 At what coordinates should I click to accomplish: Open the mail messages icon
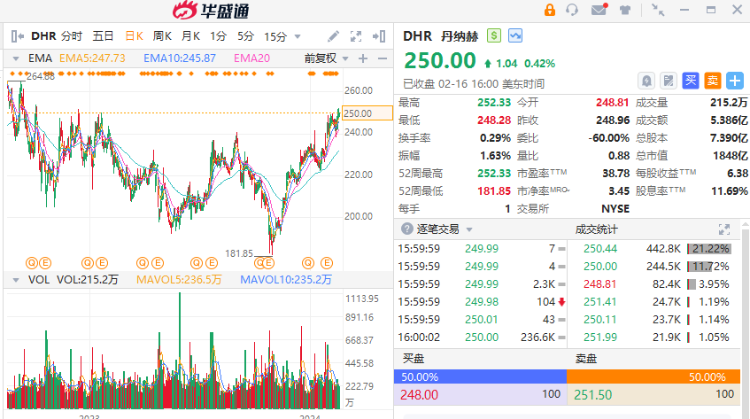tap(599, 10)
